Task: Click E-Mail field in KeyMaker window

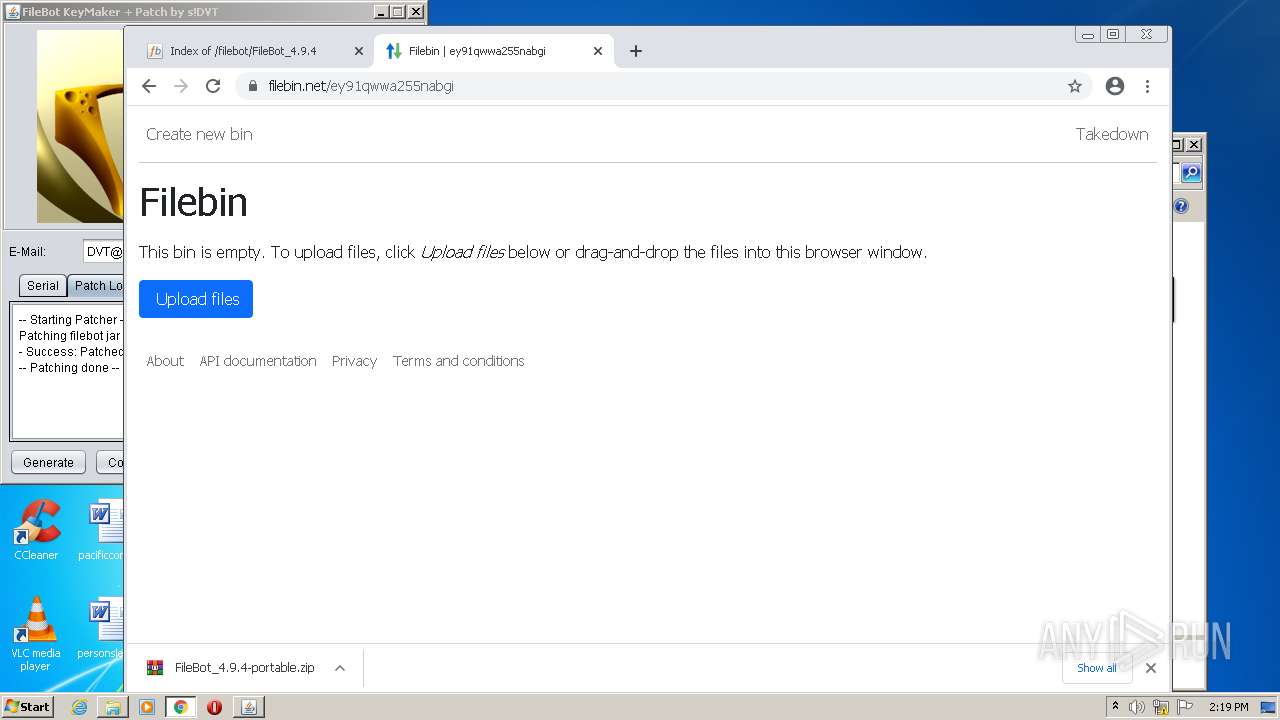Action: tap(103, 252)
